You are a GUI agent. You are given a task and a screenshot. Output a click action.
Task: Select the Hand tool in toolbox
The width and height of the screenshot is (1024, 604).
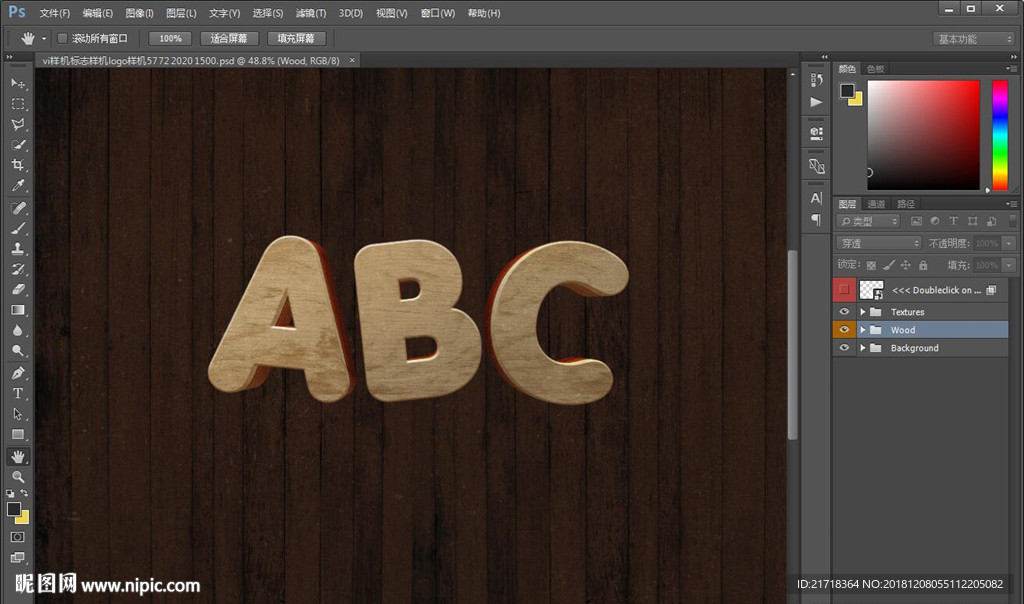click(18, 456)
